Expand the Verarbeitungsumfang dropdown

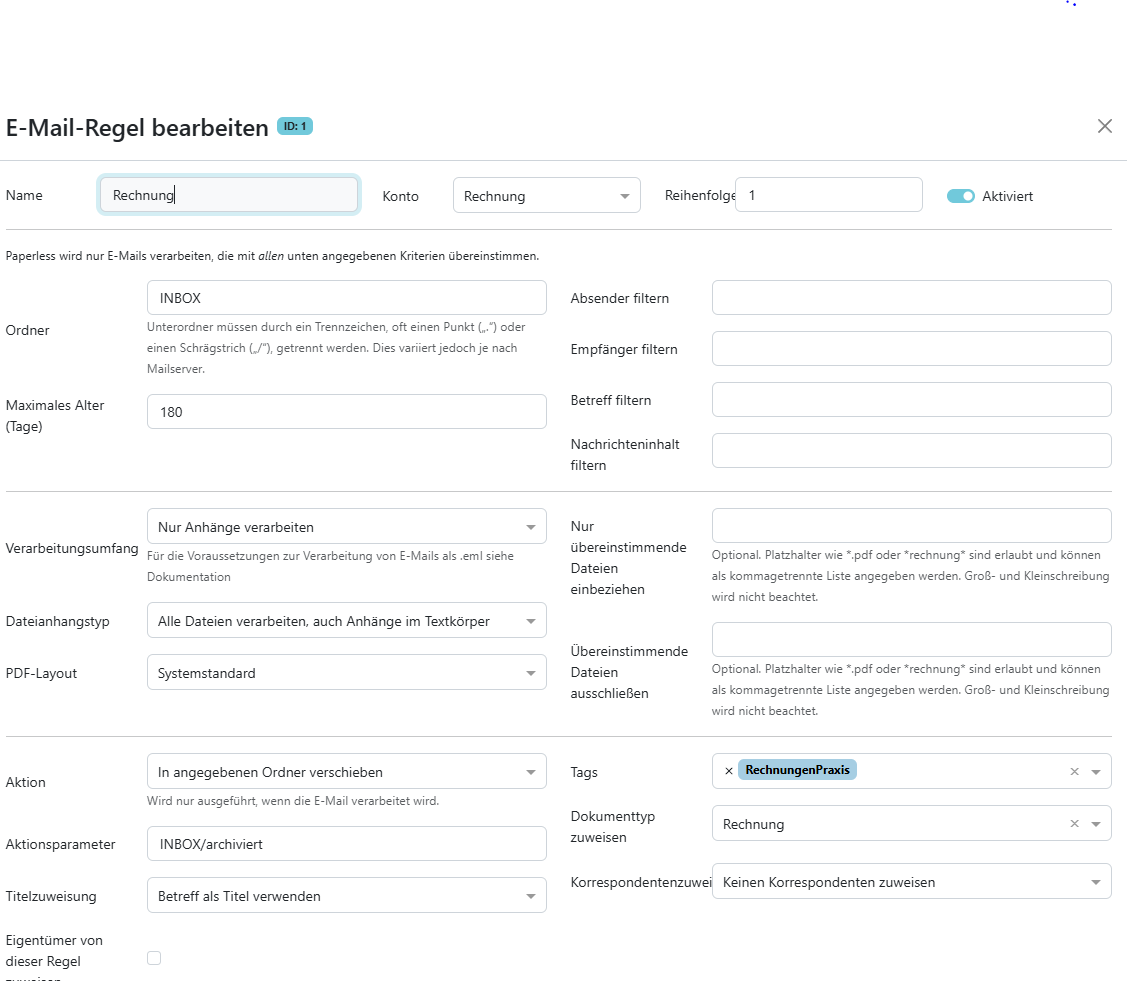pos(346,527)
